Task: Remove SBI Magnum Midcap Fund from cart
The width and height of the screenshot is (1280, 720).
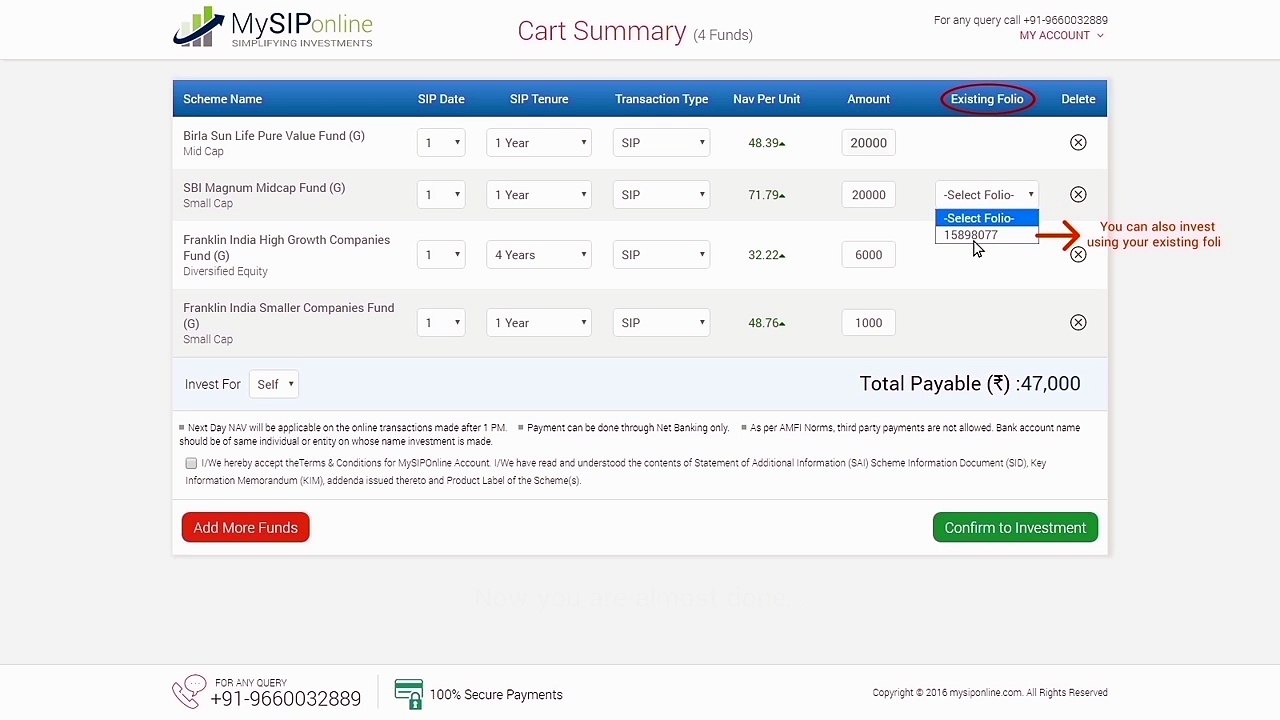Action: pos(1078,195)
